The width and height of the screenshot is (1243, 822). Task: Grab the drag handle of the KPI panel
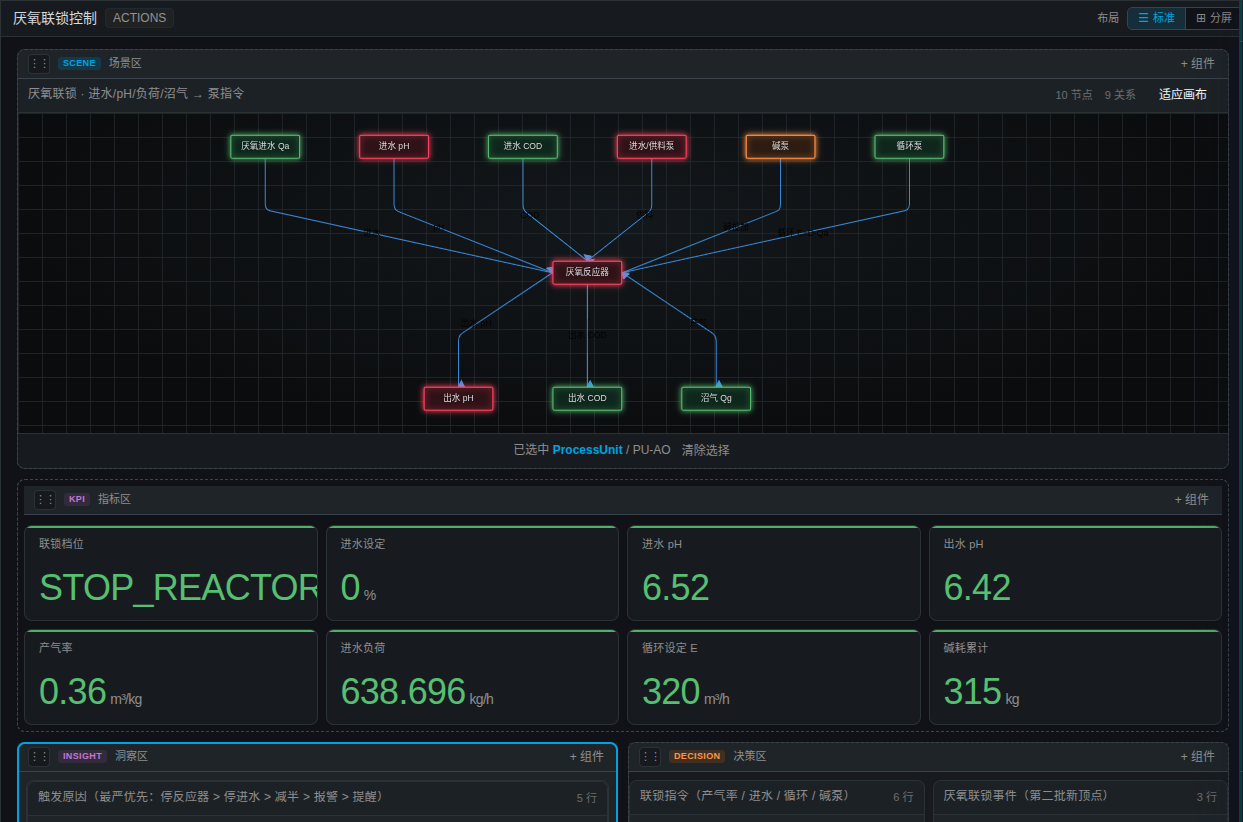(45, 499)
